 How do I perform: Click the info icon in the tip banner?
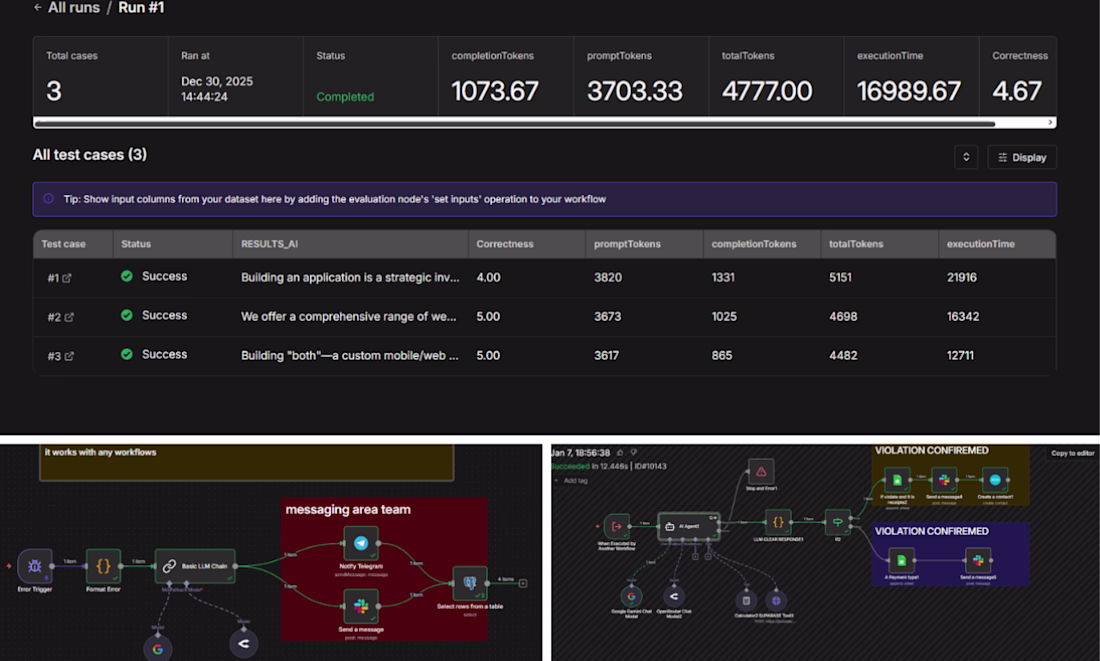coord(48,199)
